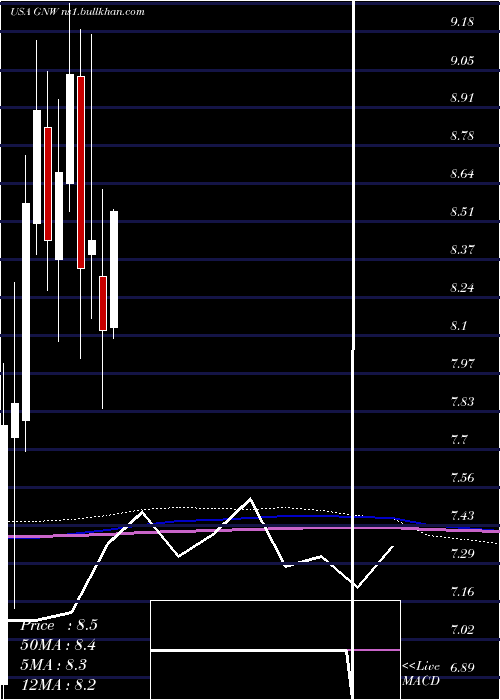Click the 7.02 price axis label
The image size is (500, 700).
point(462,629)
